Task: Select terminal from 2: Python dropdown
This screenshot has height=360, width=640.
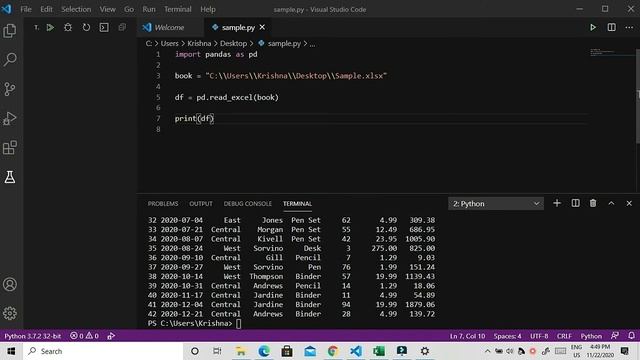Action: click(x=496, y=203)
